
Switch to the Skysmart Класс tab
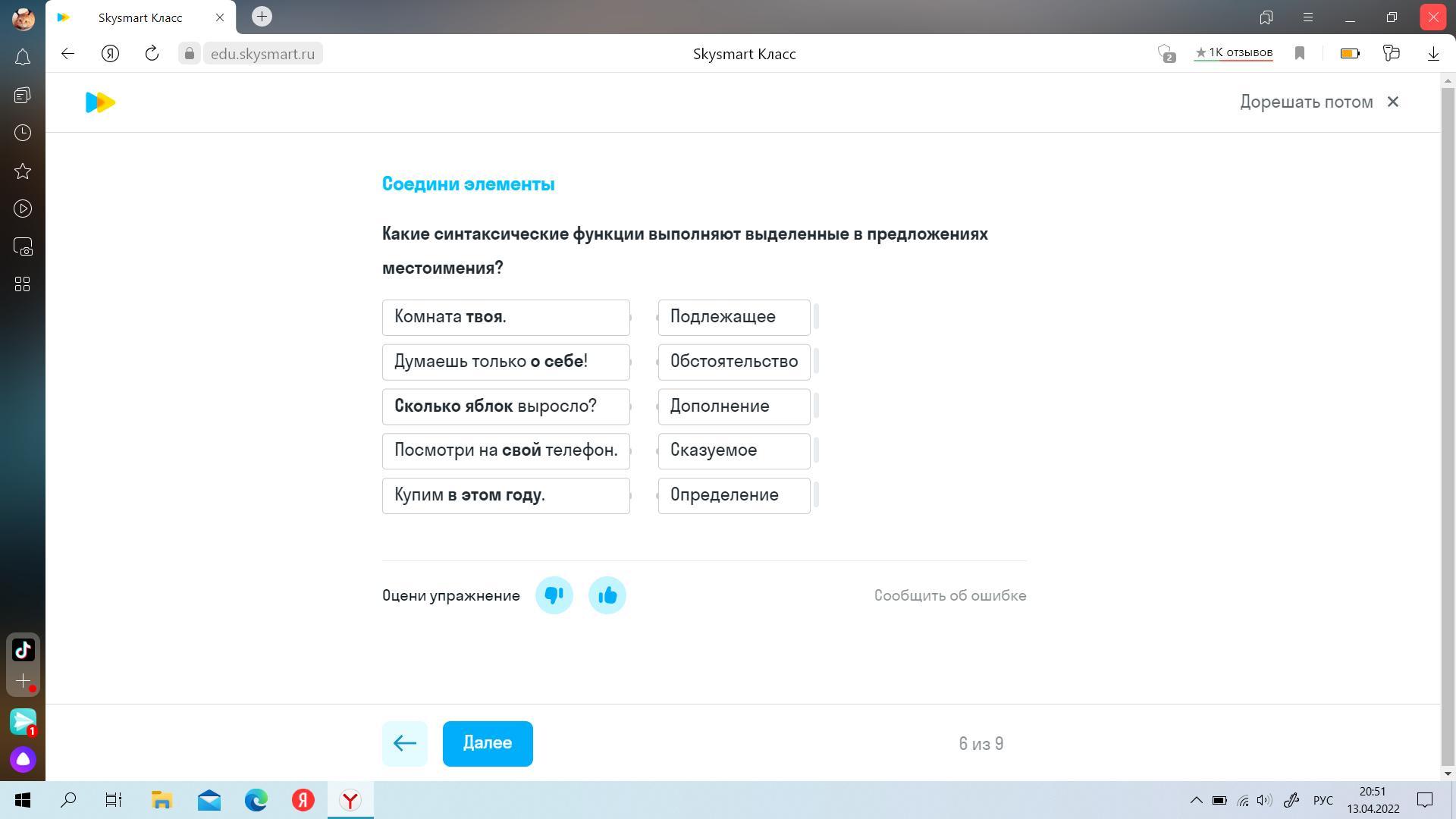pyautogui.click(x=140, y=17)
